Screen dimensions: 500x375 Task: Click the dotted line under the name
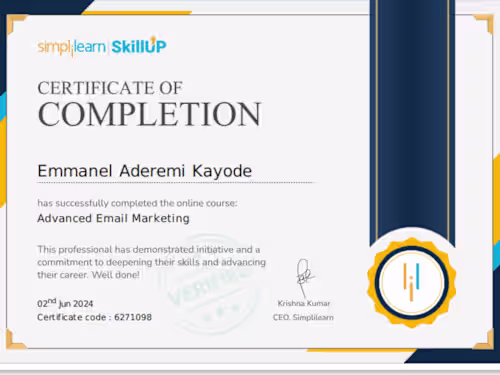[176, 183]
